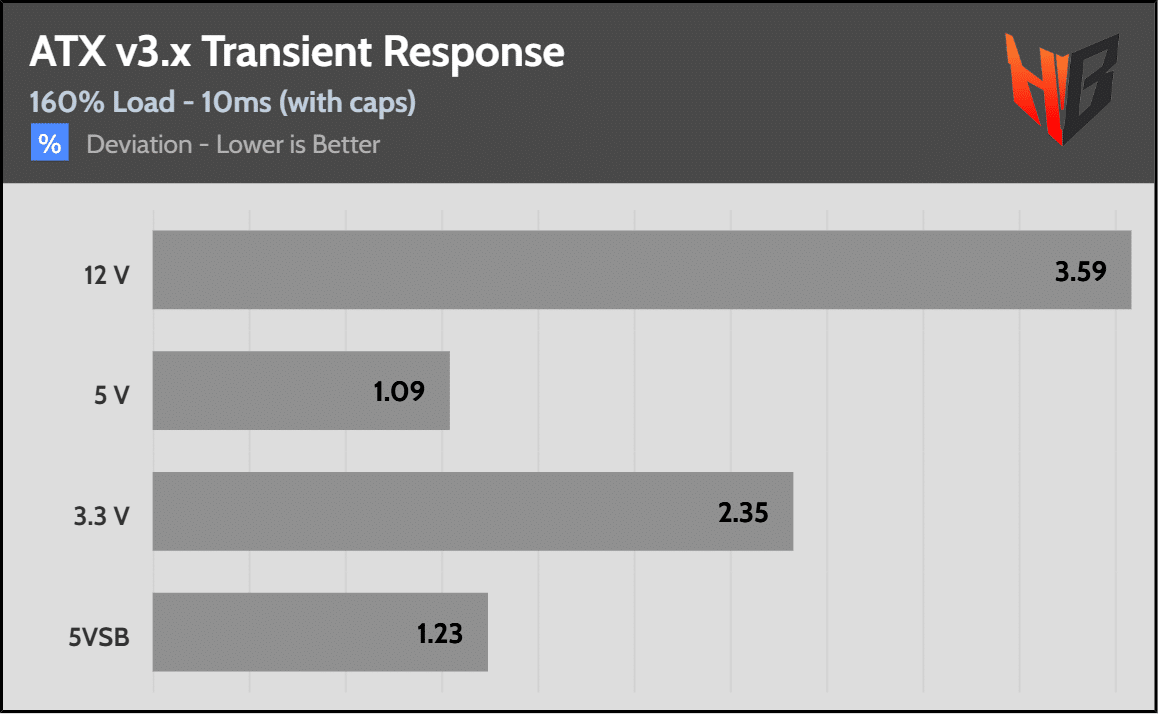Viewport: 1158px width, 714px height.
Task: Select the 3.3 V bar
Action: click(473, 511)
